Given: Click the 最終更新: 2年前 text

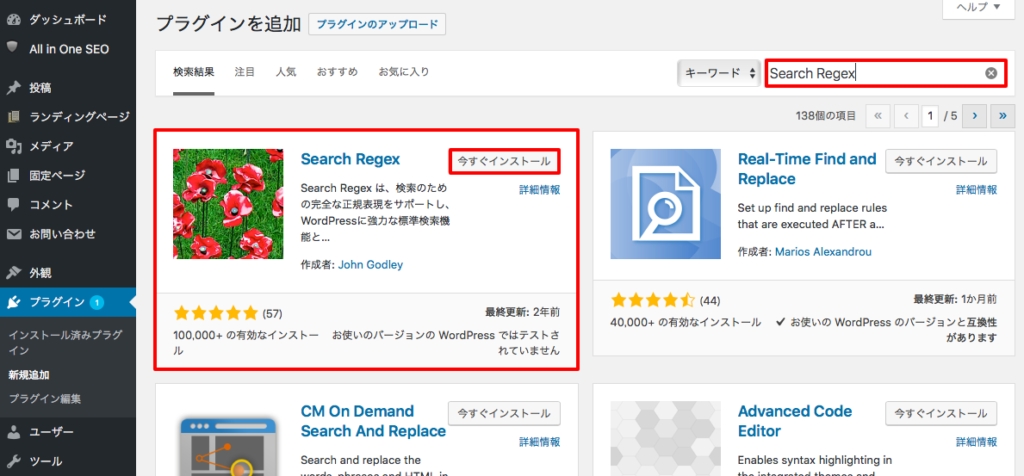Looking at the screenshot, I should pyautogui.click(x=522, y=312).
